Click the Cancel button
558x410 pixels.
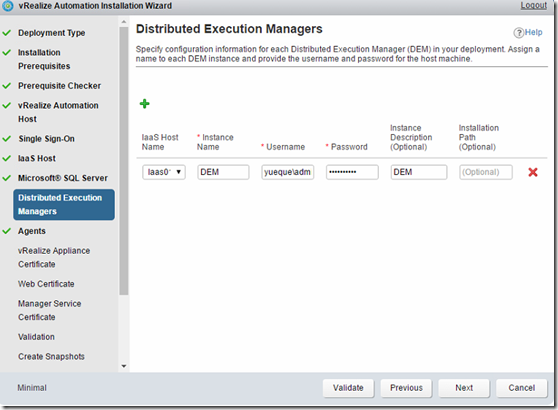(x=522, y=388)
